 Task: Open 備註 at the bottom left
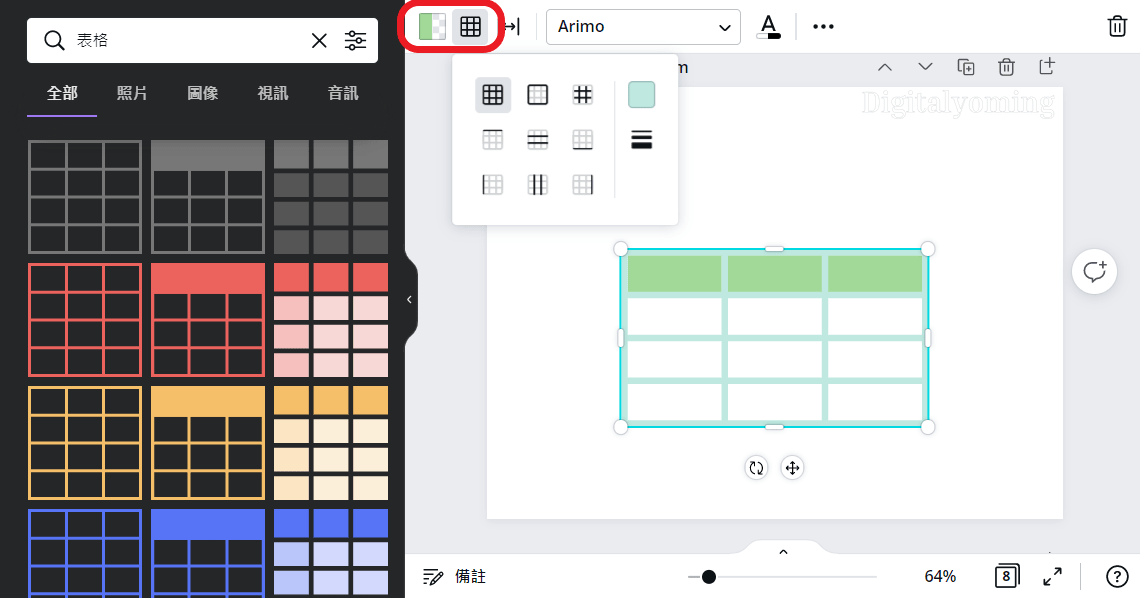[453, 576]
